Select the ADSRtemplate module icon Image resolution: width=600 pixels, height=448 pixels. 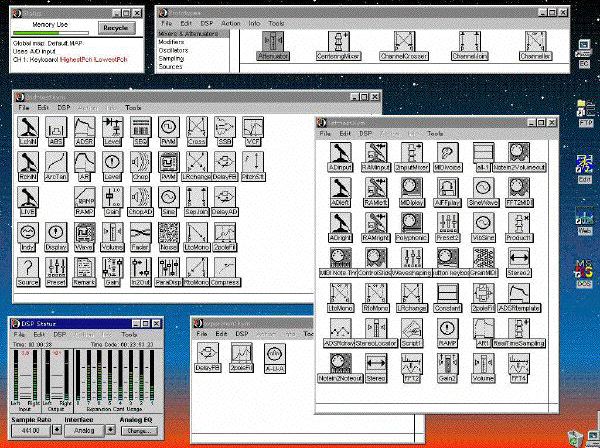[519, 298]
